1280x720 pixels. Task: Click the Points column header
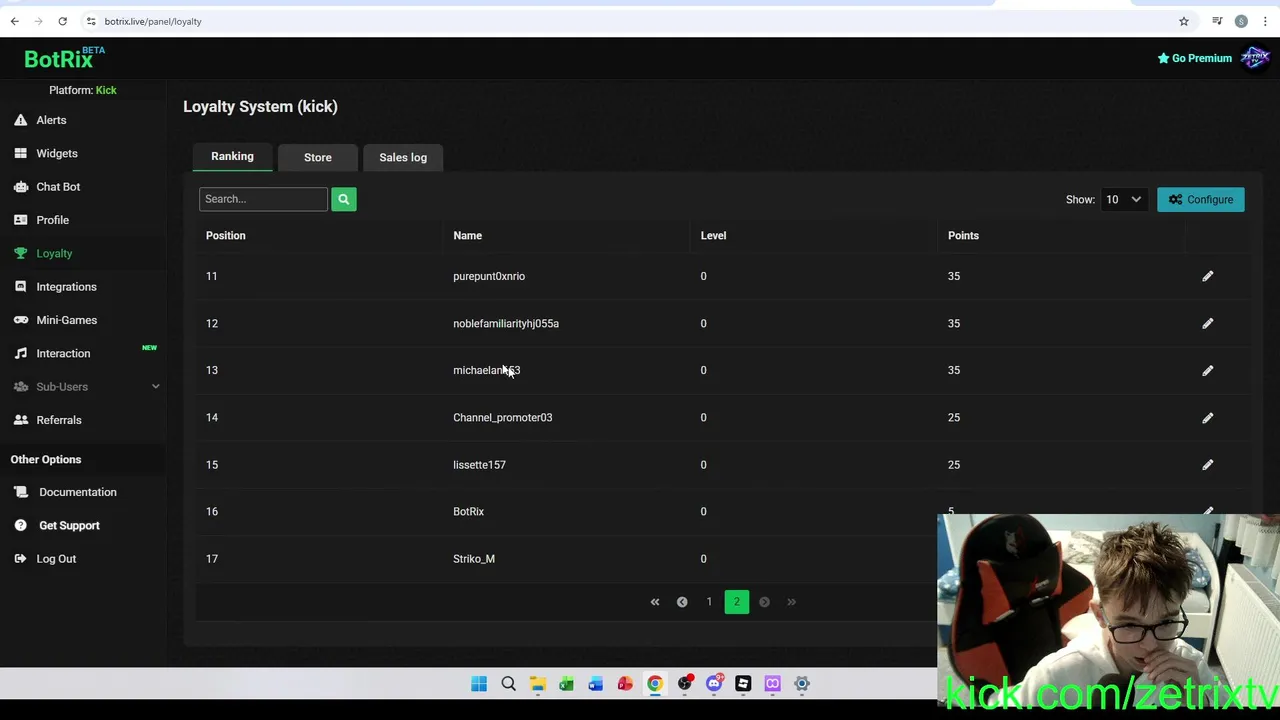[963, 235]
